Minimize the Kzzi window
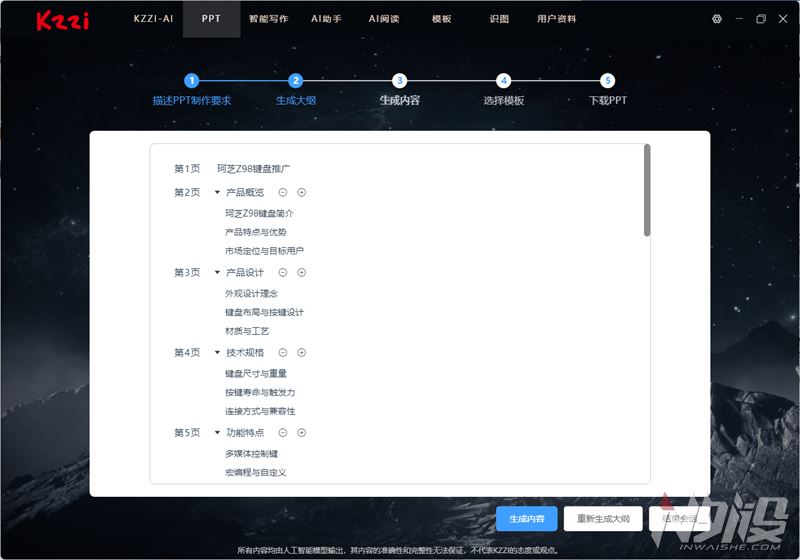Screen dimensions: 800x560 pos(739,19)
